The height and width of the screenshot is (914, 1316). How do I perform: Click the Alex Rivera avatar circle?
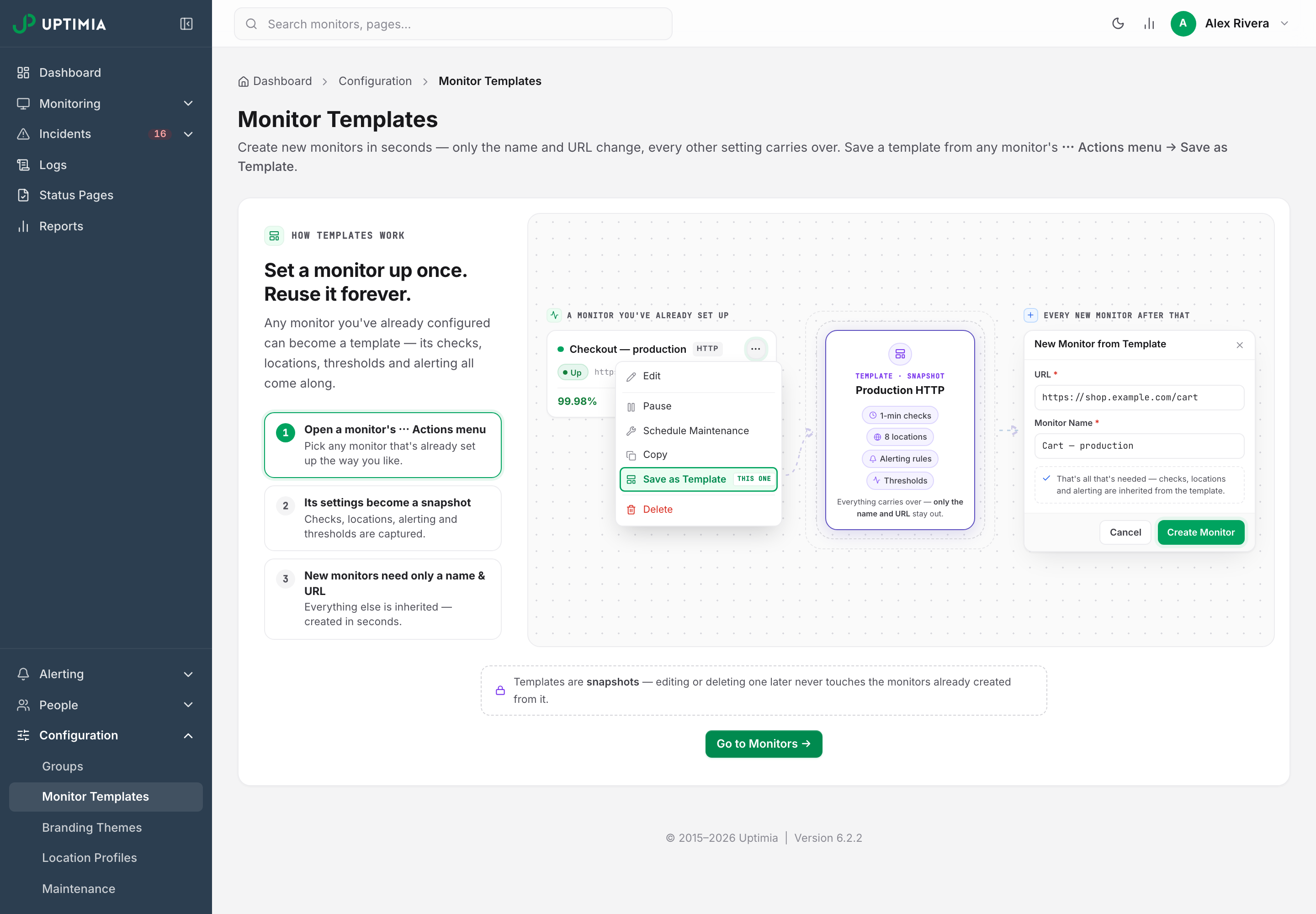[1183, 23]
